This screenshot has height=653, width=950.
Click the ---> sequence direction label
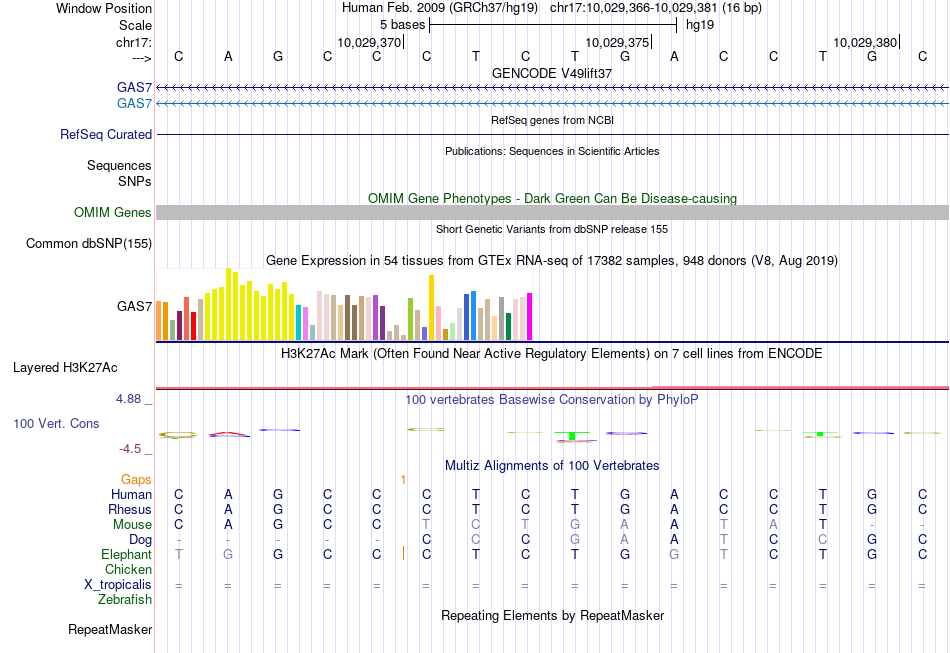pos(142,58)
